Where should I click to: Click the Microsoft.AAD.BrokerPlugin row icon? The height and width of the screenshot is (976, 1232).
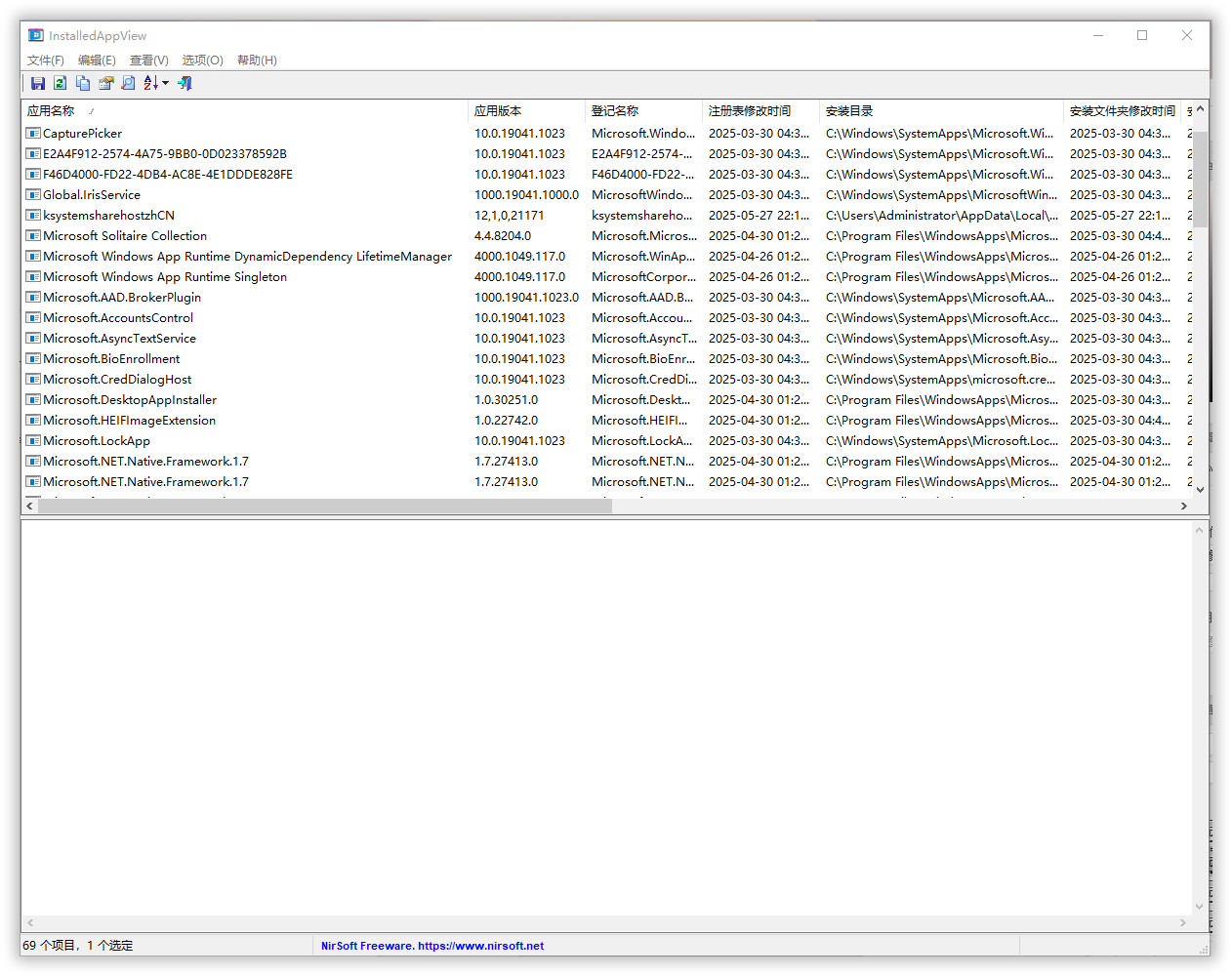pyautogui.click(x=33, y=298)
